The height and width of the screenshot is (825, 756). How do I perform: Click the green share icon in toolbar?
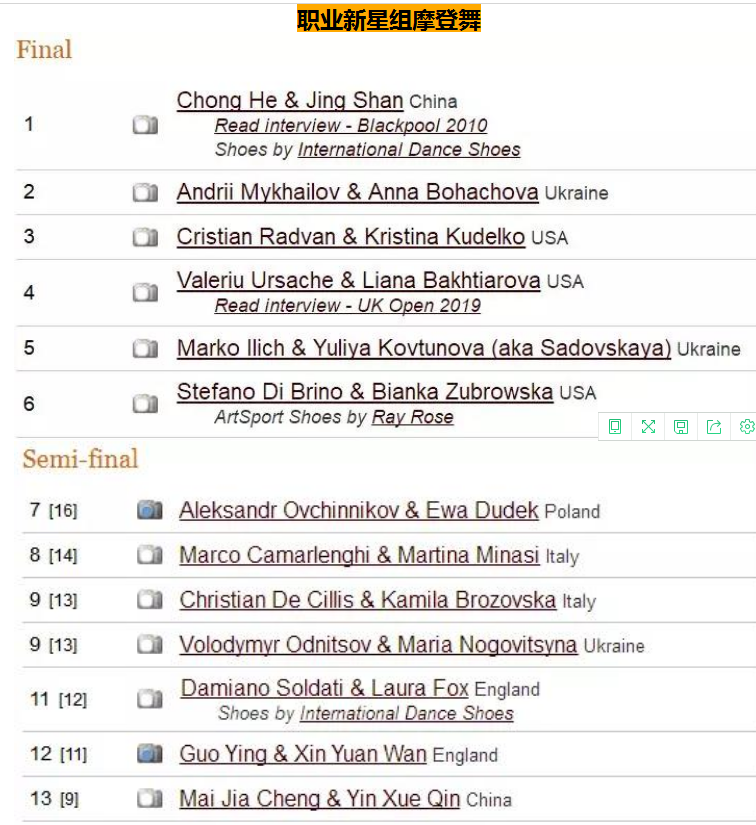714,426
